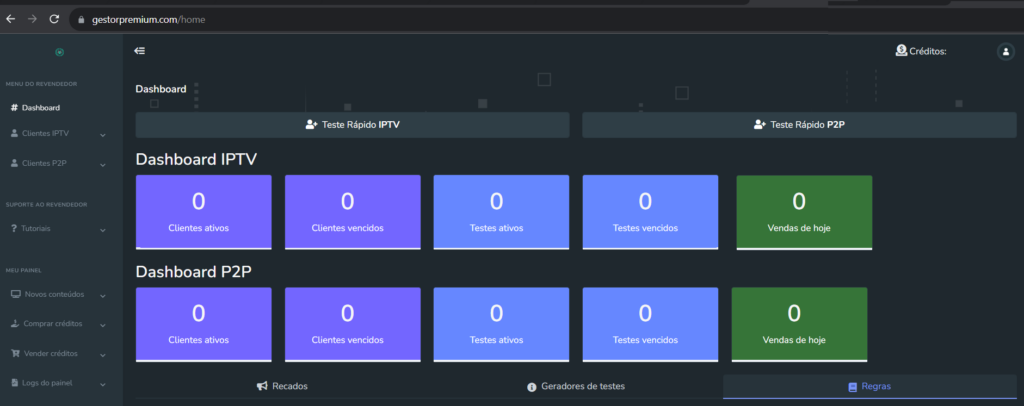
Task: Open IPTV Clientes ativos card
Action: (204, 212)
